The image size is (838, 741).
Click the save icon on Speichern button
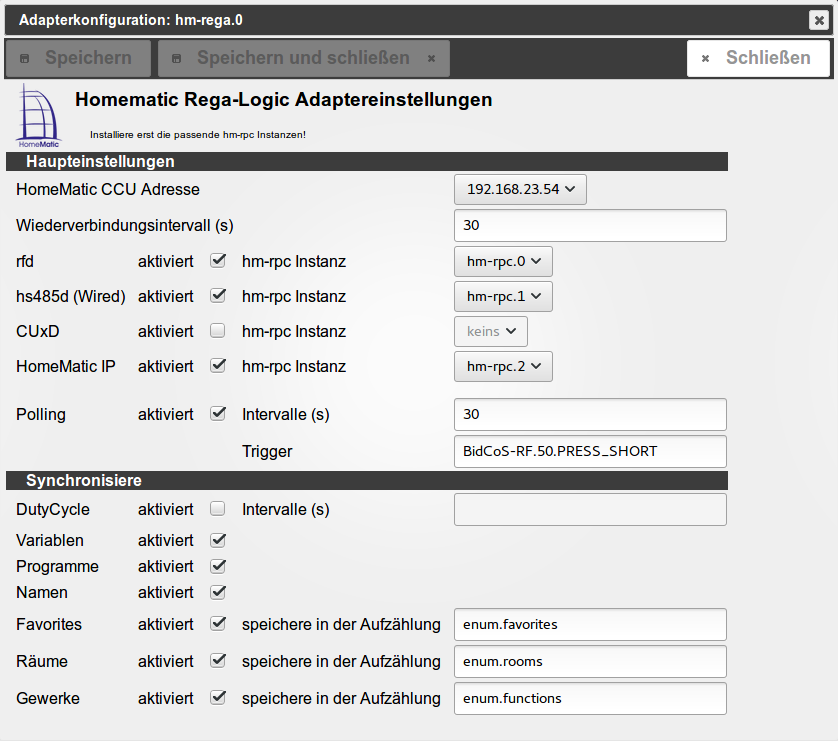pyautogui.click(x=26, y=59)
